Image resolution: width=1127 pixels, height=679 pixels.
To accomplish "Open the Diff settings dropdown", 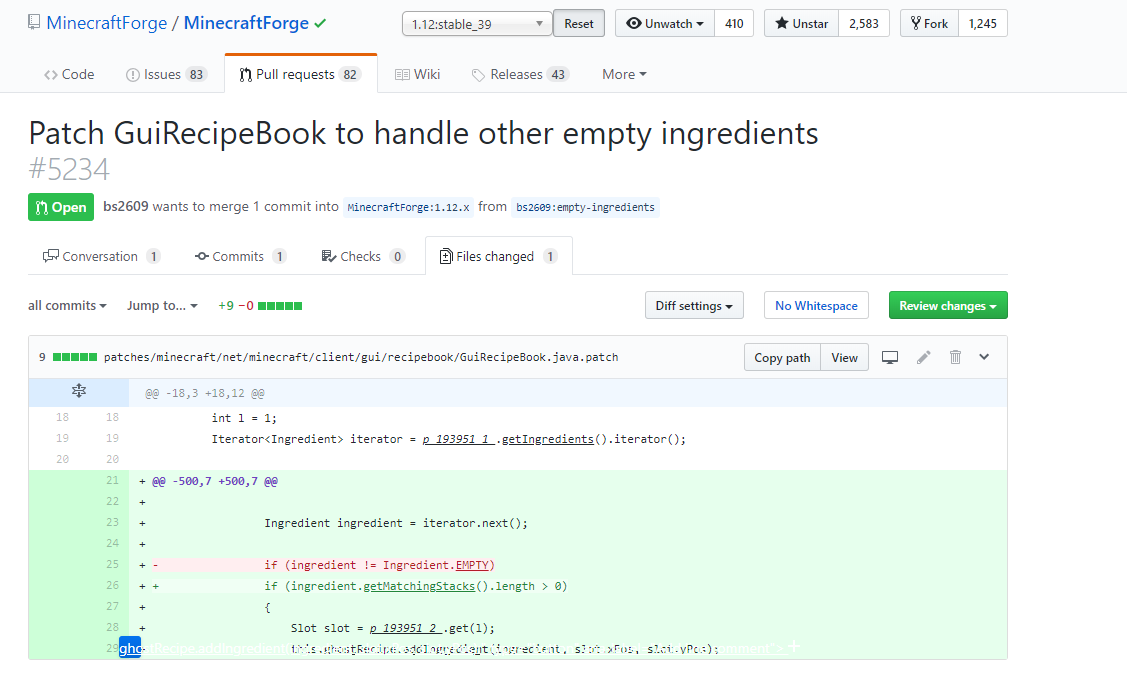I will pos(694,305).
